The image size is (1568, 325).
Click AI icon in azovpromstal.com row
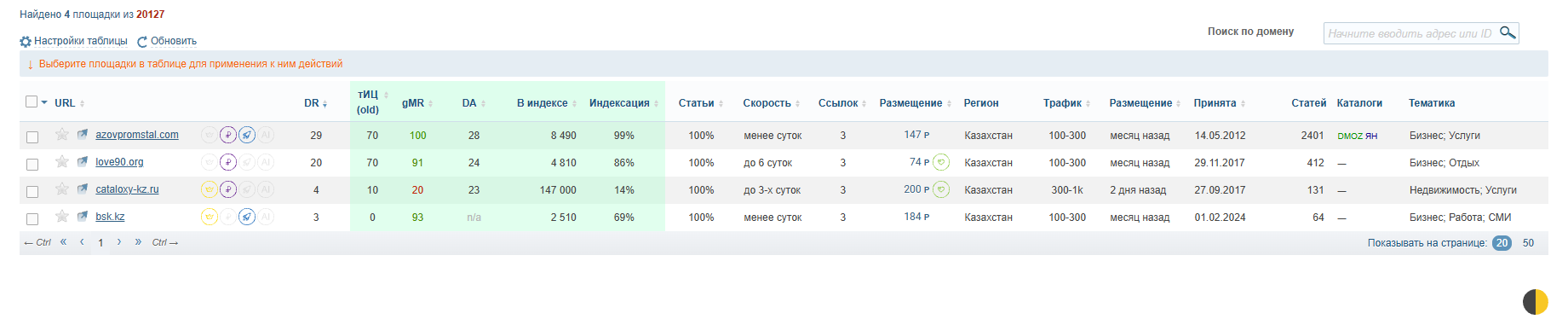click(x=266, y=135)
